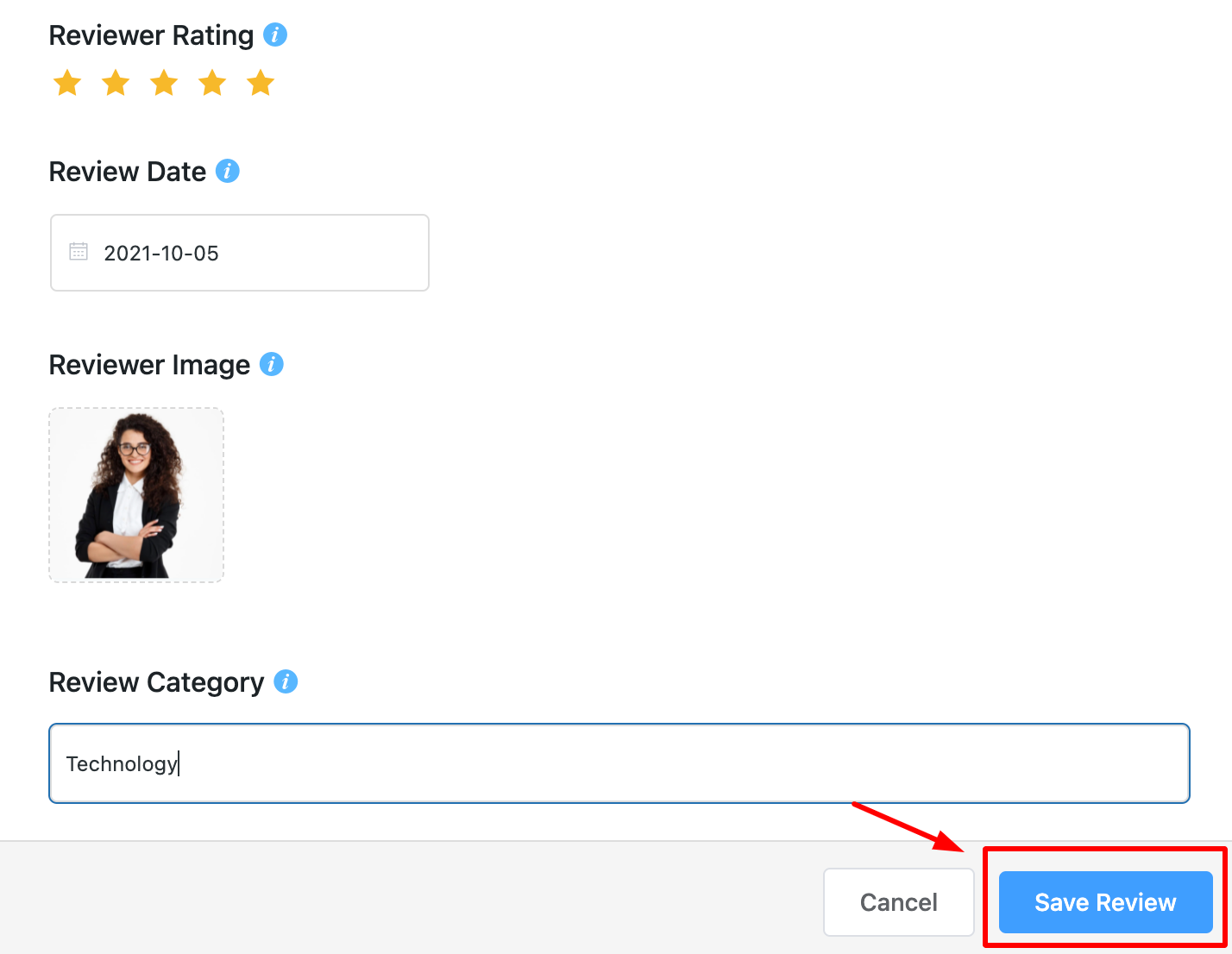Focus the Review Date input 2021-10-05

click(240, 253)
